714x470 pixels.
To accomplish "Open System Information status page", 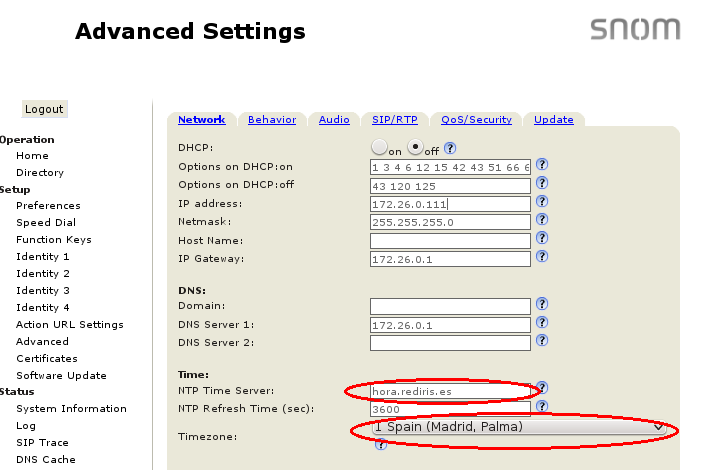I will point(71,409).
